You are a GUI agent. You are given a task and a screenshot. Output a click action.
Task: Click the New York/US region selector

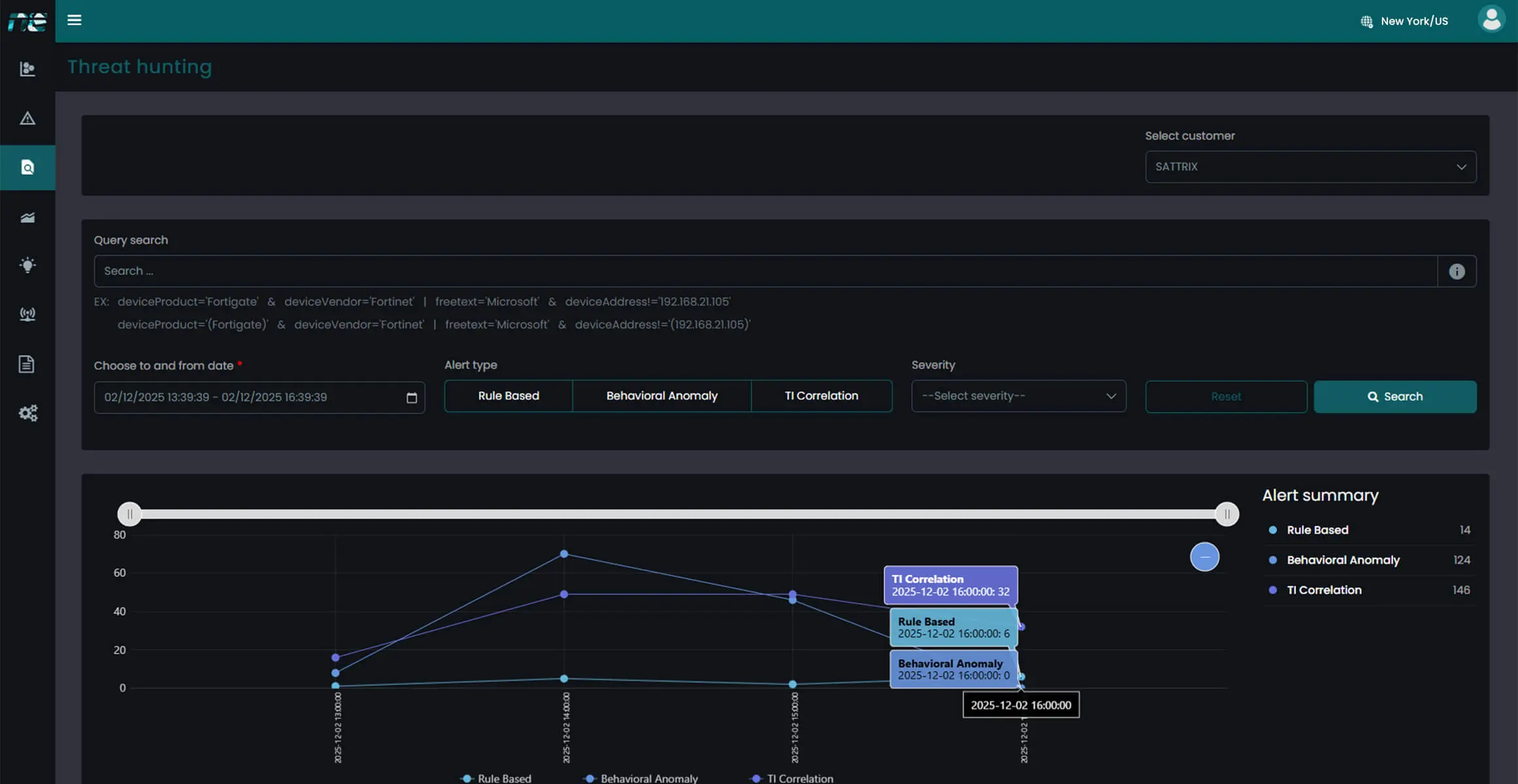pos(1403,20)
